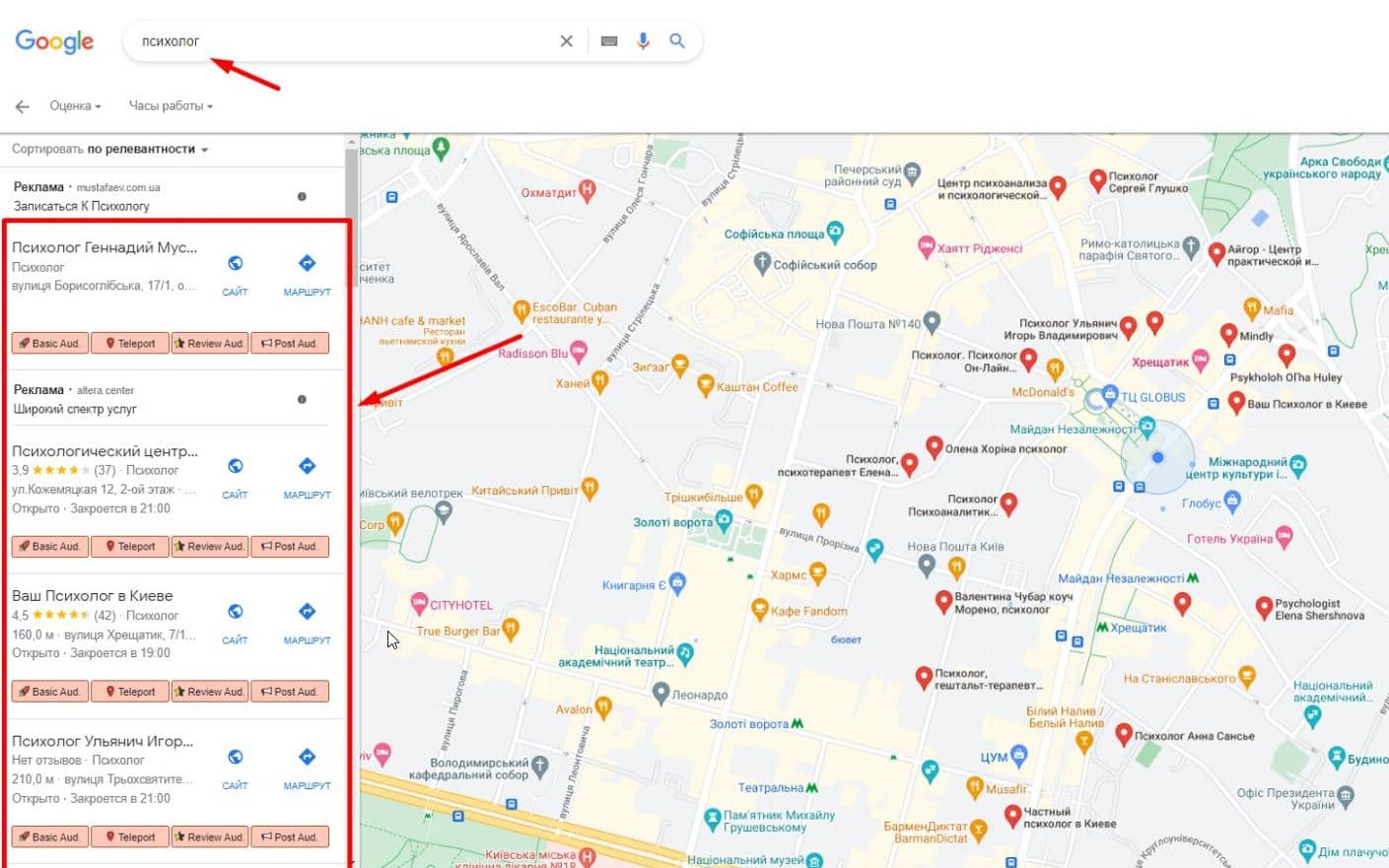Open the Ваш Психолог в Киеве listing title

[x=93, y=596]
